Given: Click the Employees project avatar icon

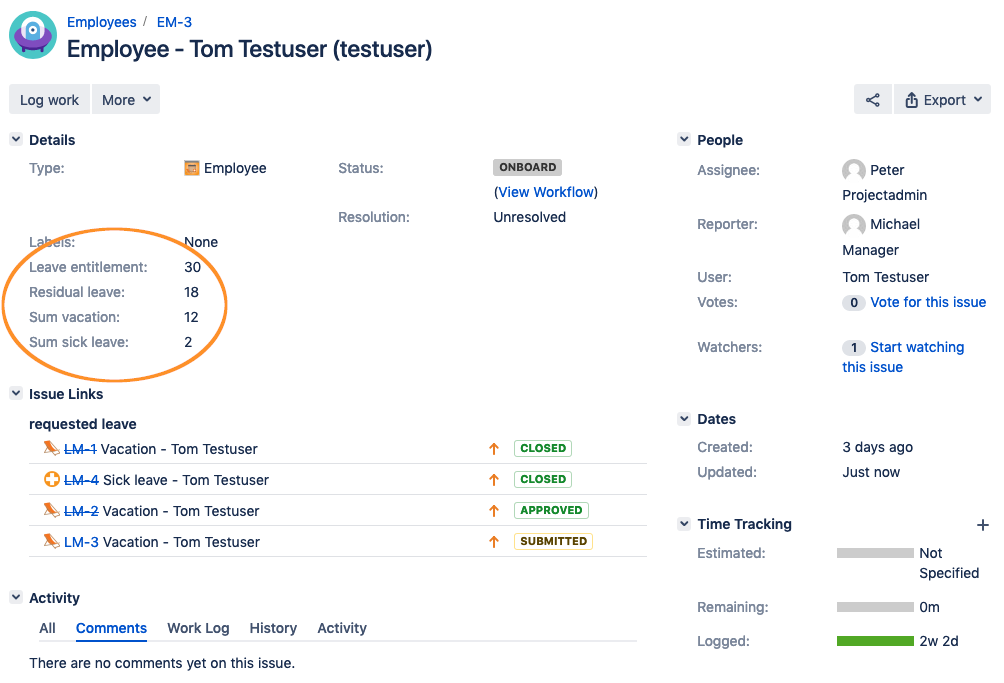Looking at the screenshot, I should tap(33, 35).
